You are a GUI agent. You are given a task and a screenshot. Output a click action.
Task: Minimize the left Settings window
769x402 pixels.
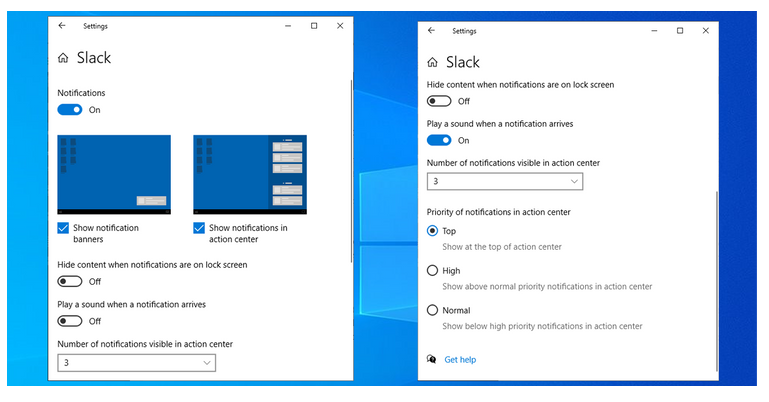coord(288,26)
